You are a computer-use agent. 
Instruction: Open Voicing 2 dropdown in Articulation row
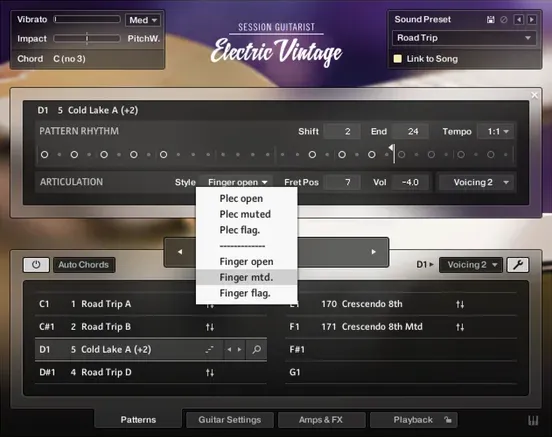click(x=477, y=182)
